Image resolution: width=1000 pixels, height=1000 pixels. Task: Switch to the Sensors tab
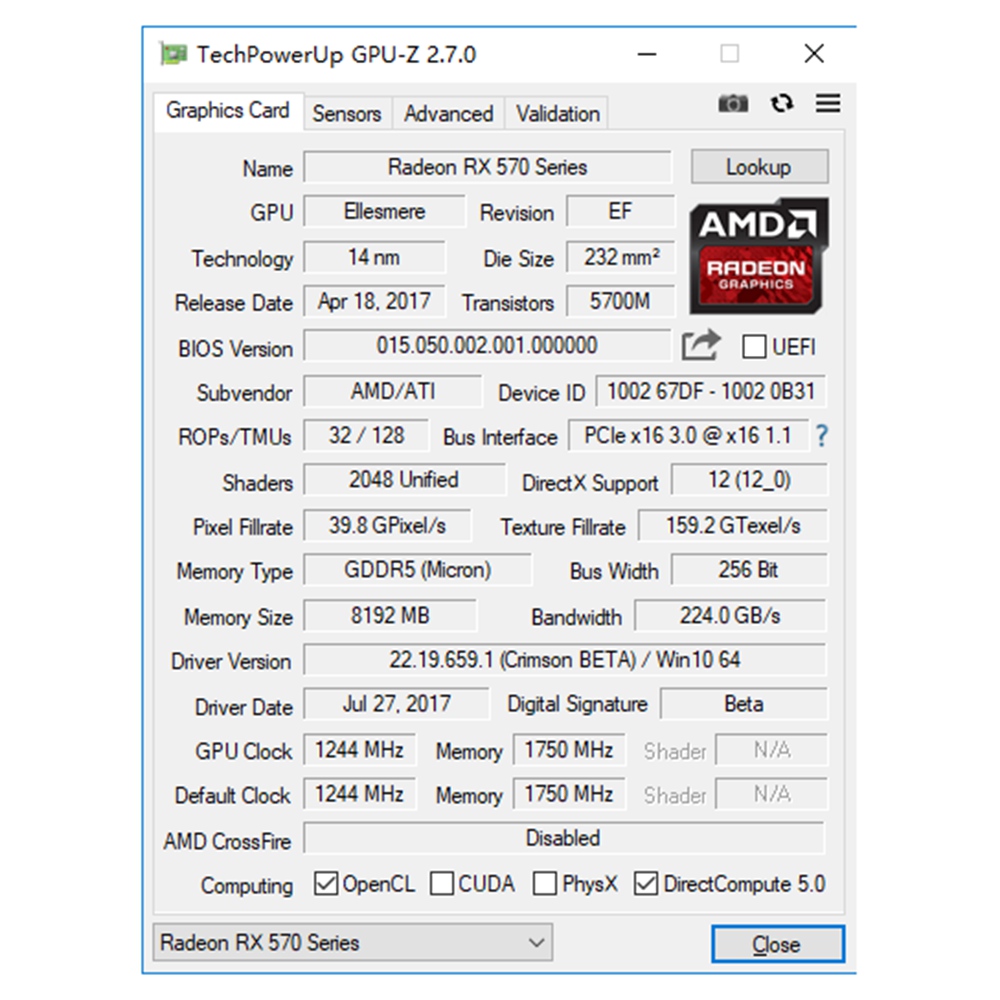click(x=347, y=114)
